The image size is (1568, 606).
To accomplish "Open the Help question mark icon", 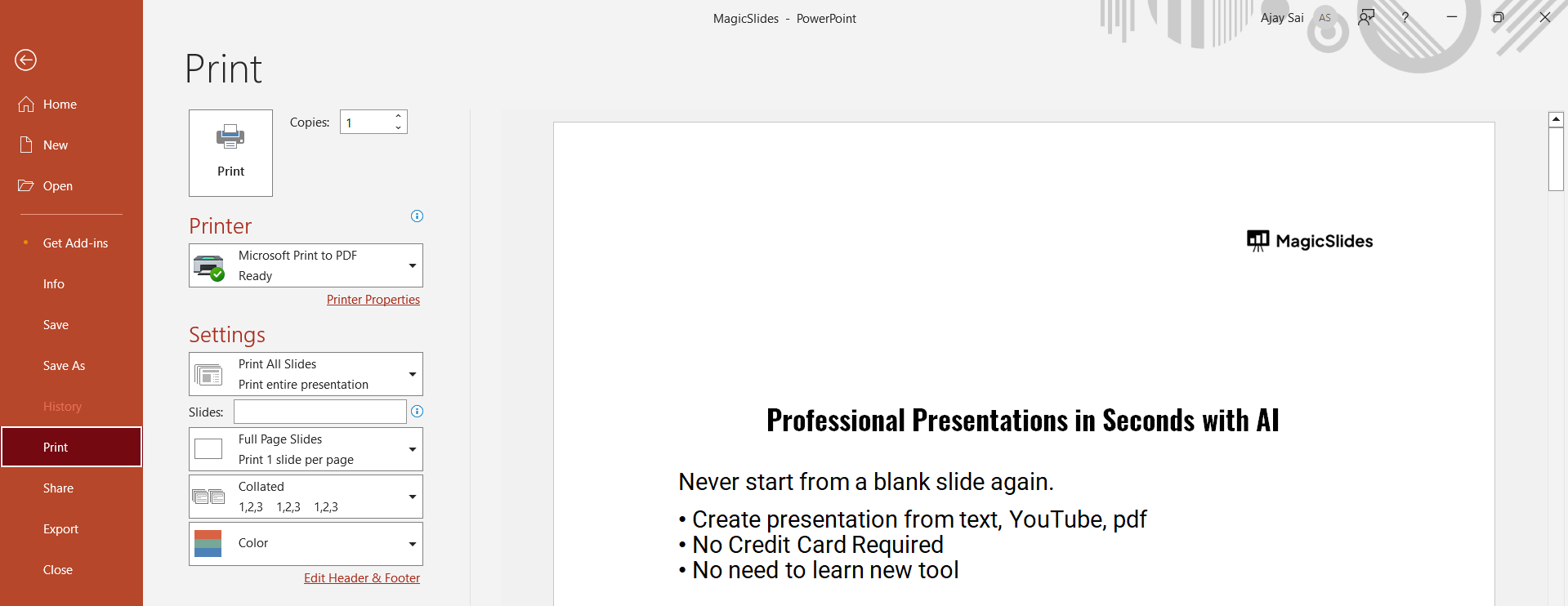I will tap(1405, 17).
